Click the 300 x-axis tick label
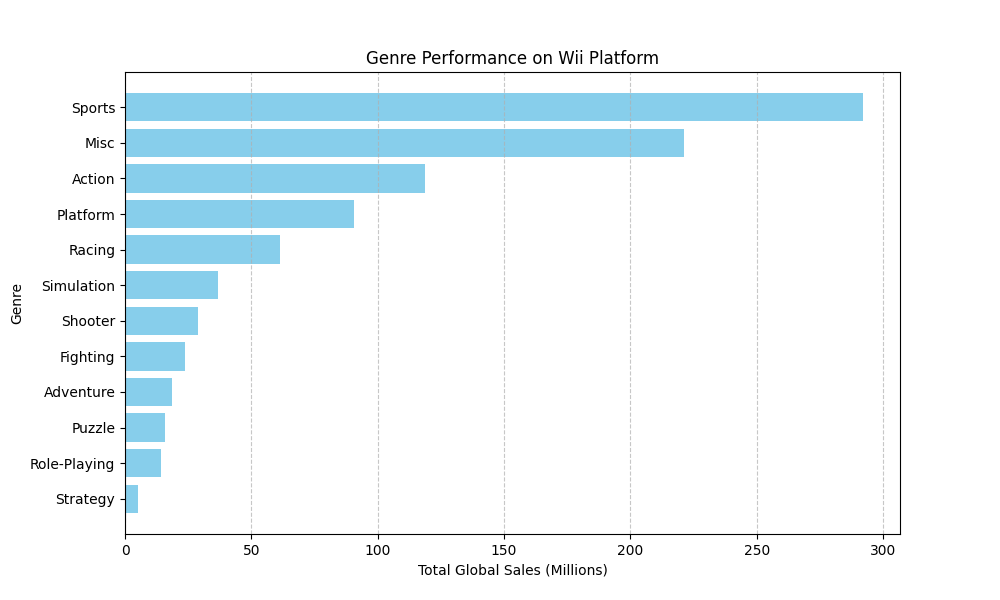1000x600 pixels. point(883,548)
